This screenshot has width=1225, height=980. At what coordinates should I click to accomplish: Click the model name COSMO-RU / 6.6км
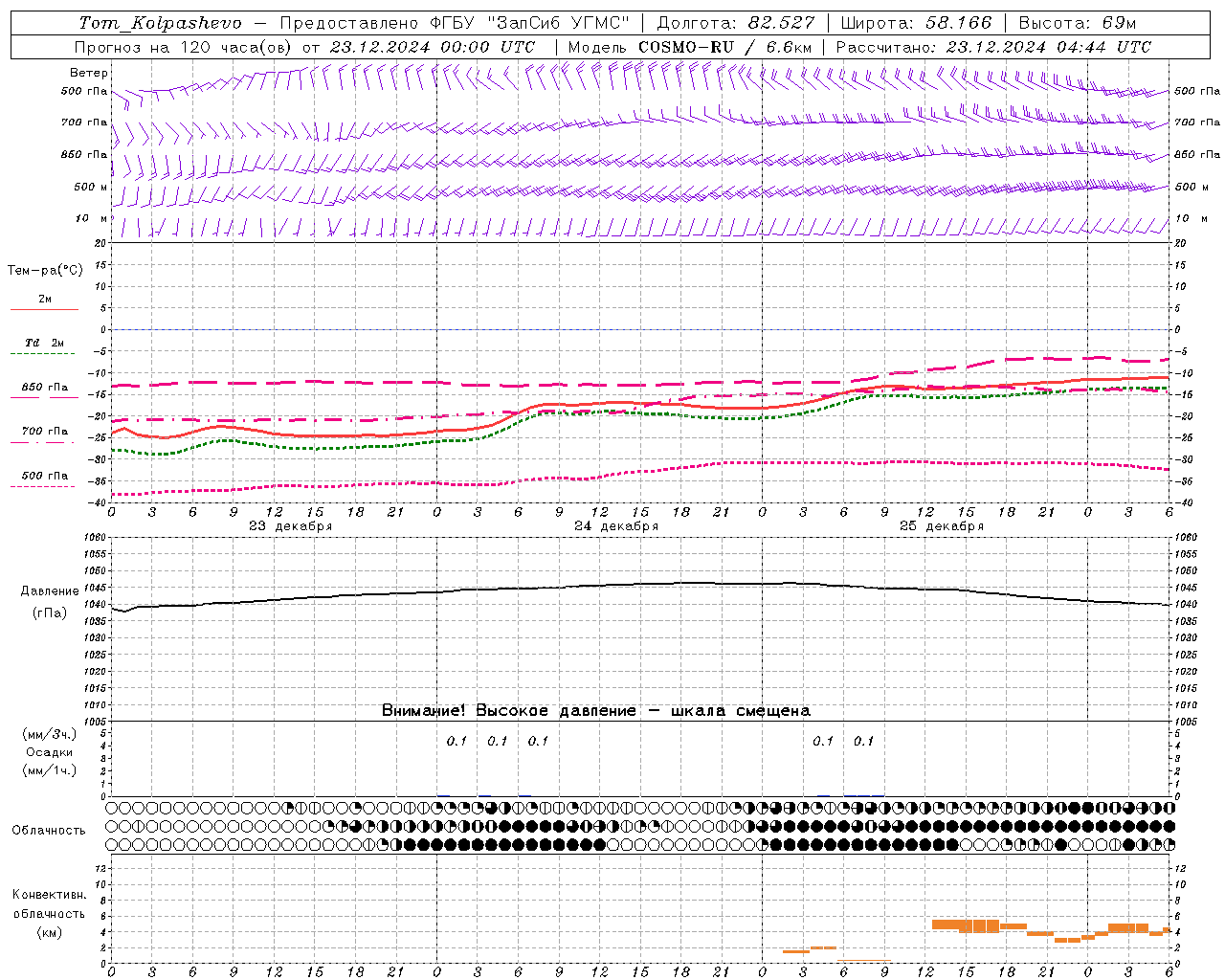pyautogui.click(x=725, y=47)
